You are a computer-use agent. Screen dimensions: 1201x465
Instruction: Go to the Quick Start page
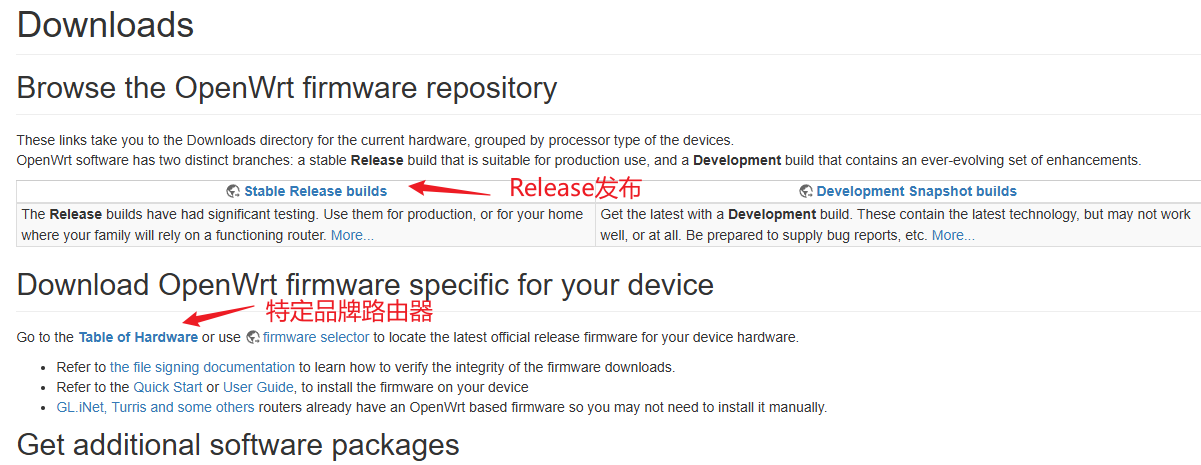coord(168,387)
